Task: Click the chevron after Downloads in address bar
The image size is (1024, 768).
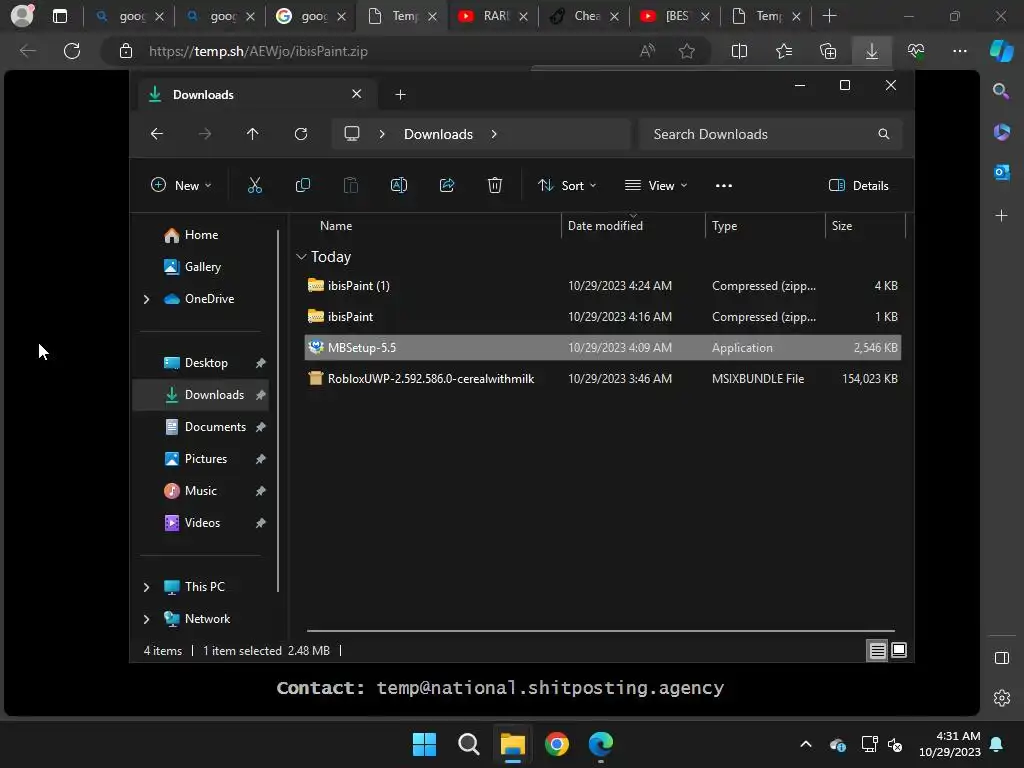Action: point(494,134)
